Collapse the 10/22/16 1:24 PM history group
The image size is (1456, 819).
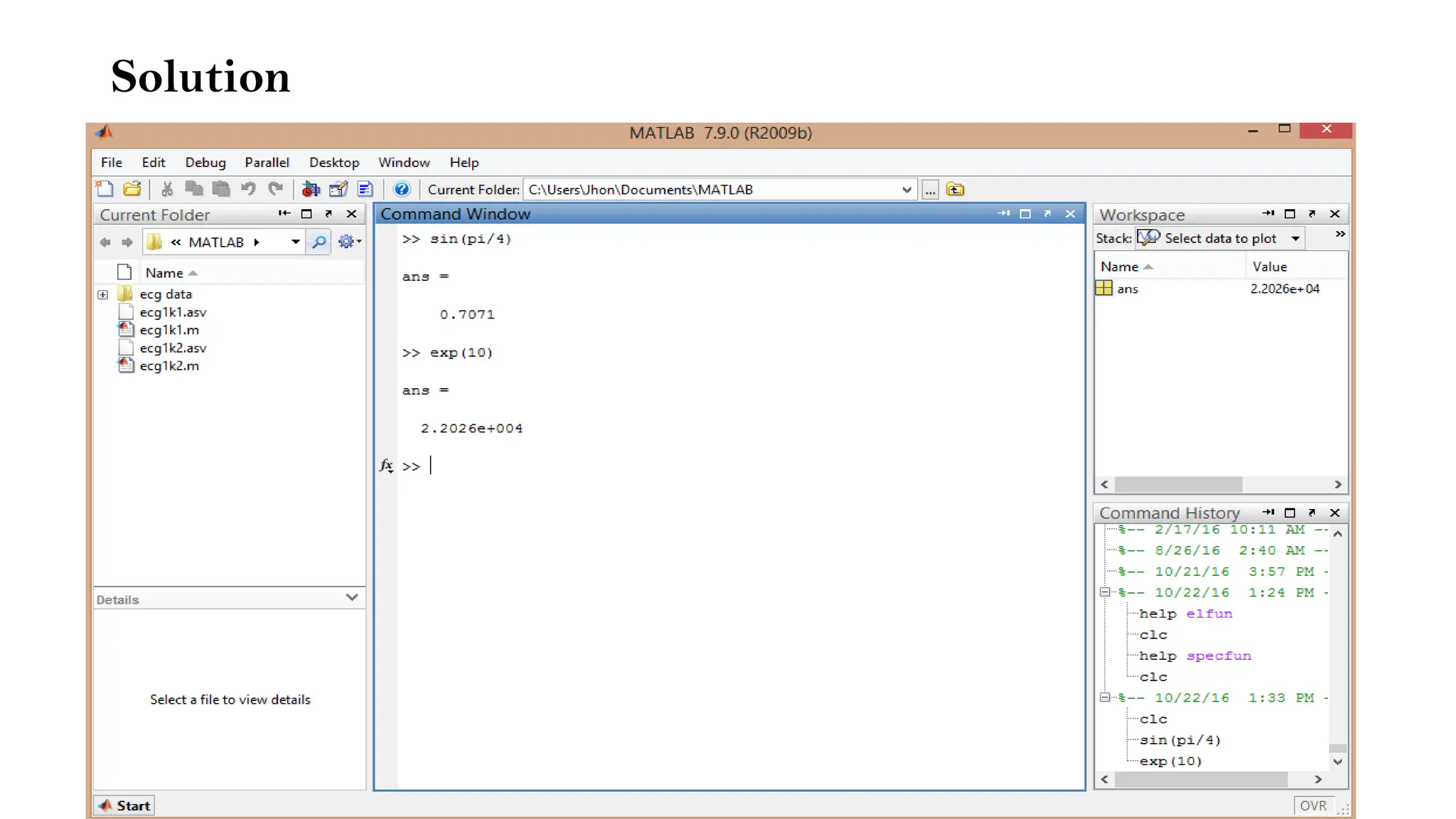tap(1105, 592)
